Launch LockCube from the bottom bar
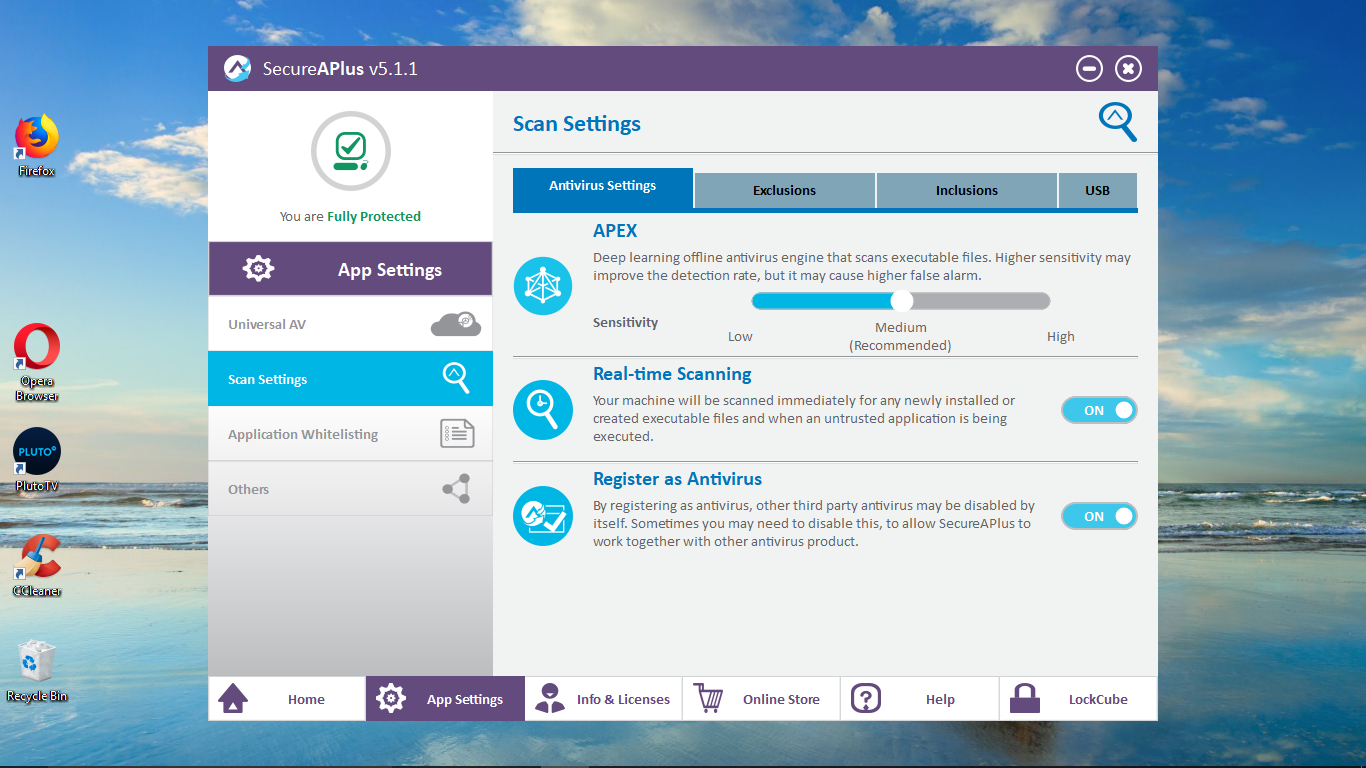Screen dimensions: 1366x768 (1078, 699)
